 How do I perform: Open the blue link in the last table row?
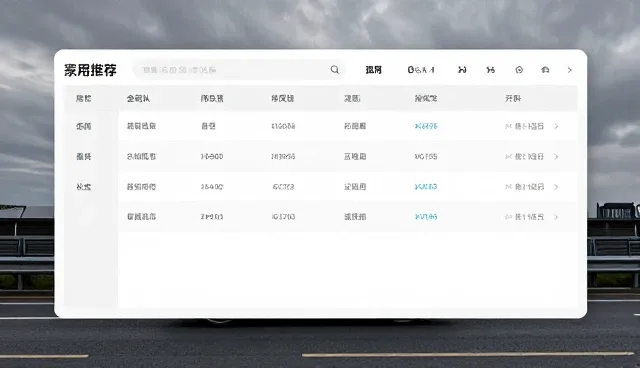pyautogui.click(x=426, y=217)
